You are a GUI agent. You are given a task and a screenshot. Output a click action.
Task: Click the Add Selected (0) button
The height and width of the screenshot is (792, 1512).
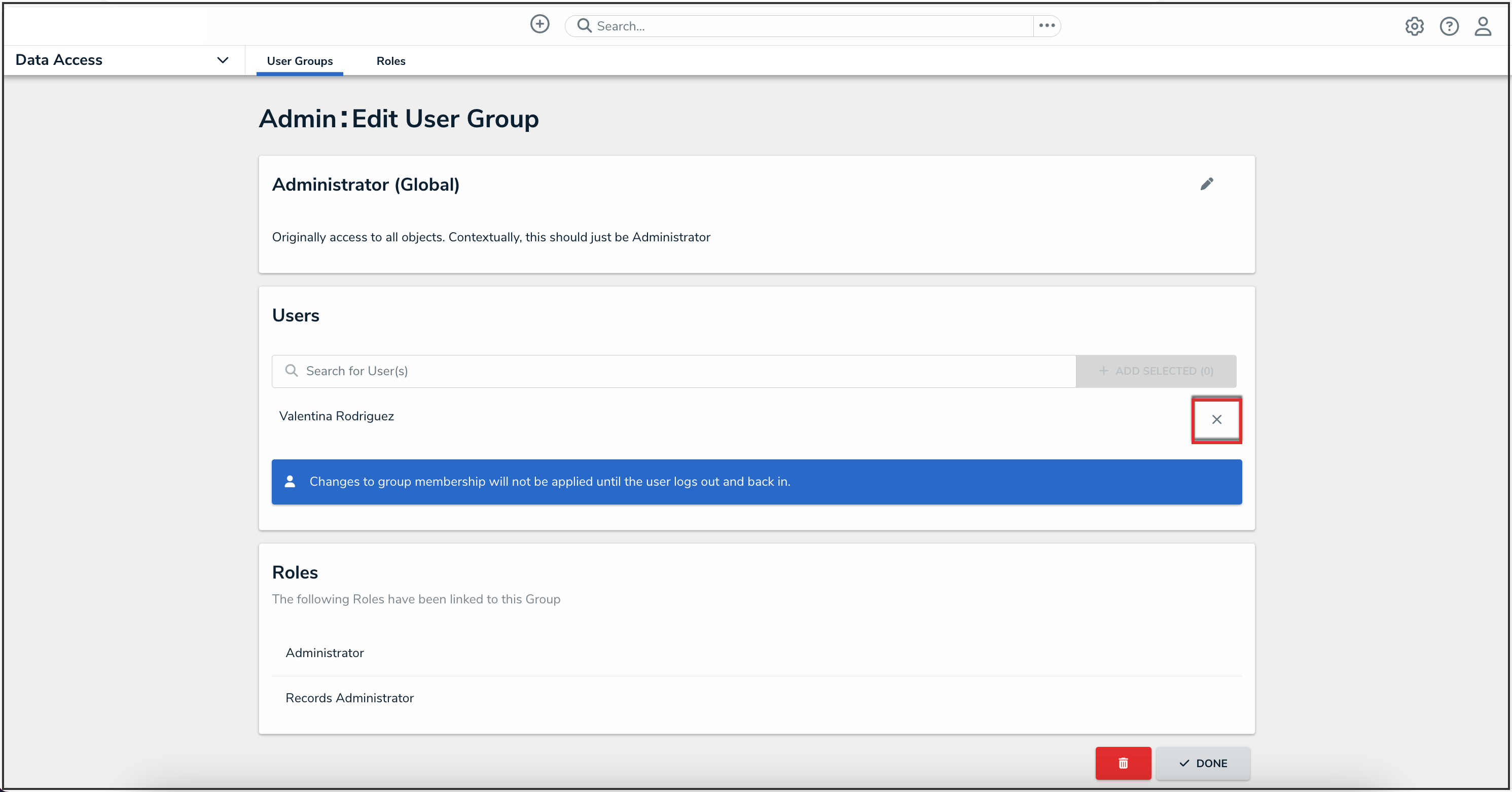tap(1156, 371)
